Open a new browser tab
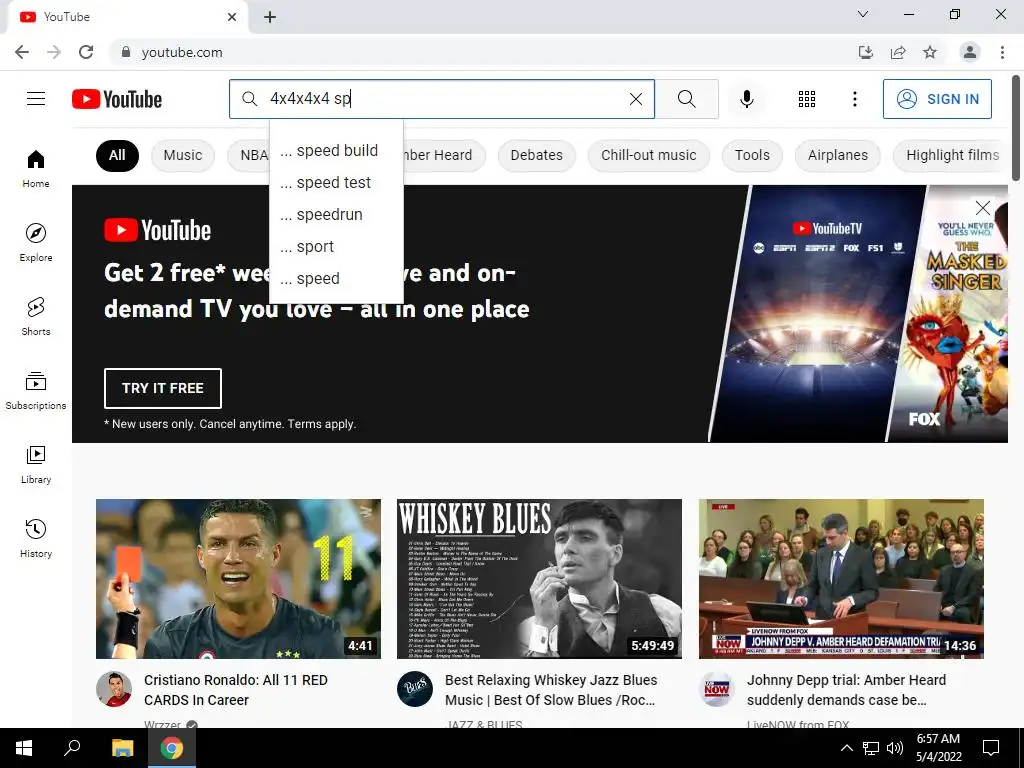The image size is (1024, 768). (x=270, y=17)
